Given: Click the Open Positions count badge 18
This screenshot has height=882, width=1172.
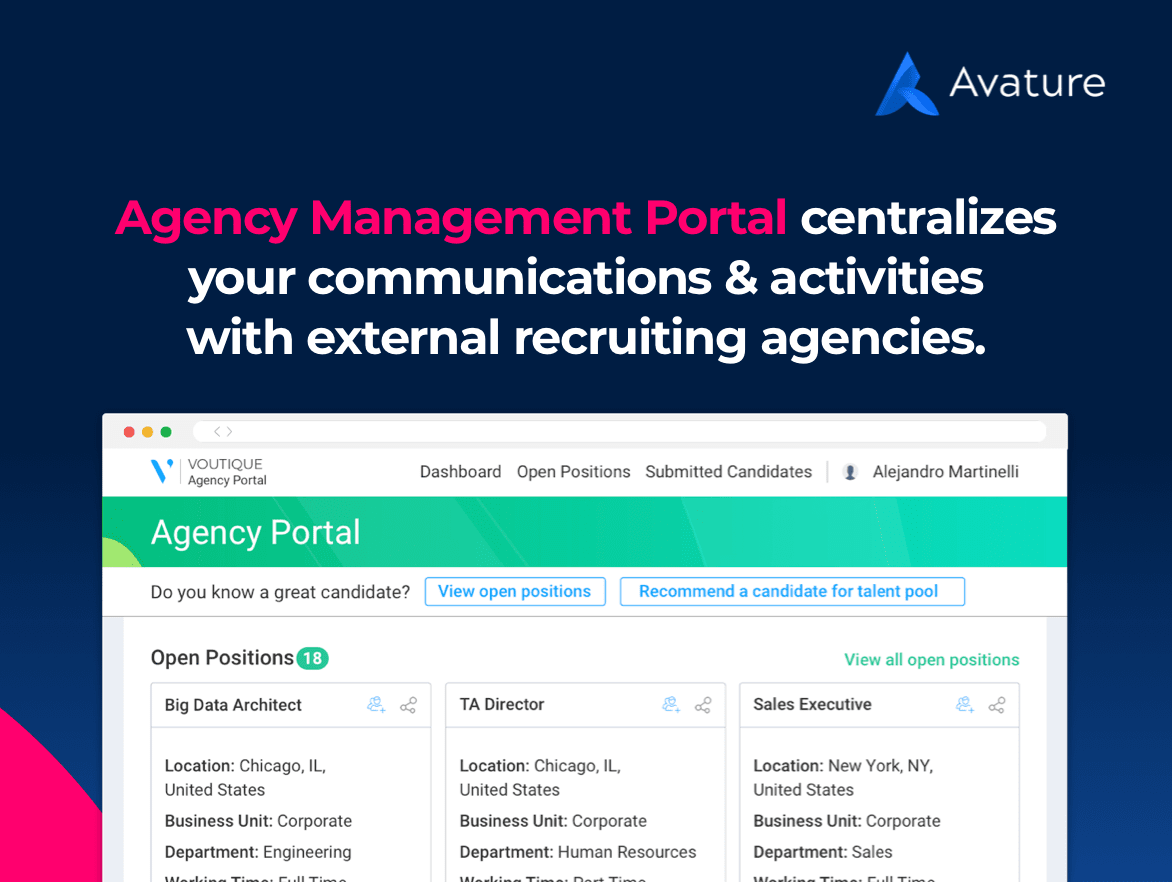Looking at the screenshot, I should tap(312, 659).
